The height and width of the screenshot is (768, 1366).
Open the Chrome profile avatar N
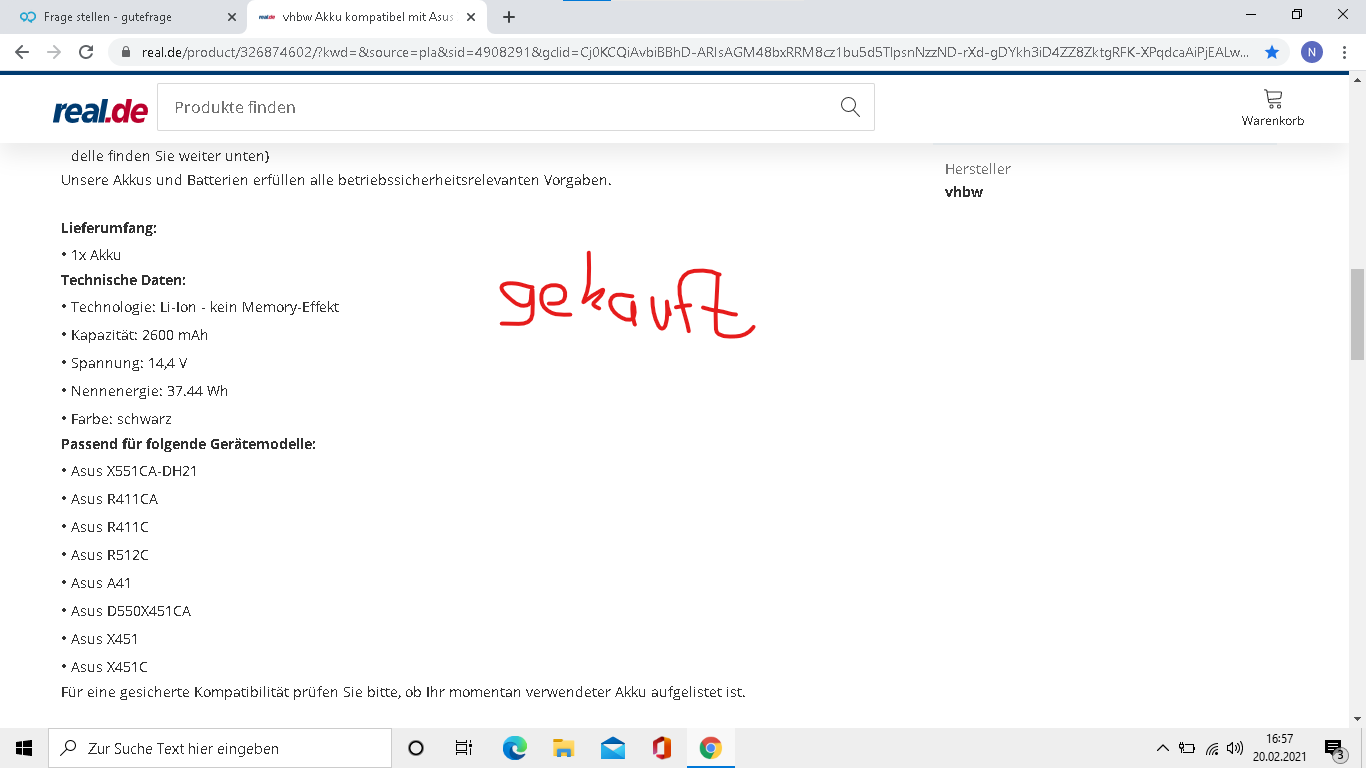pos(1312,52)
